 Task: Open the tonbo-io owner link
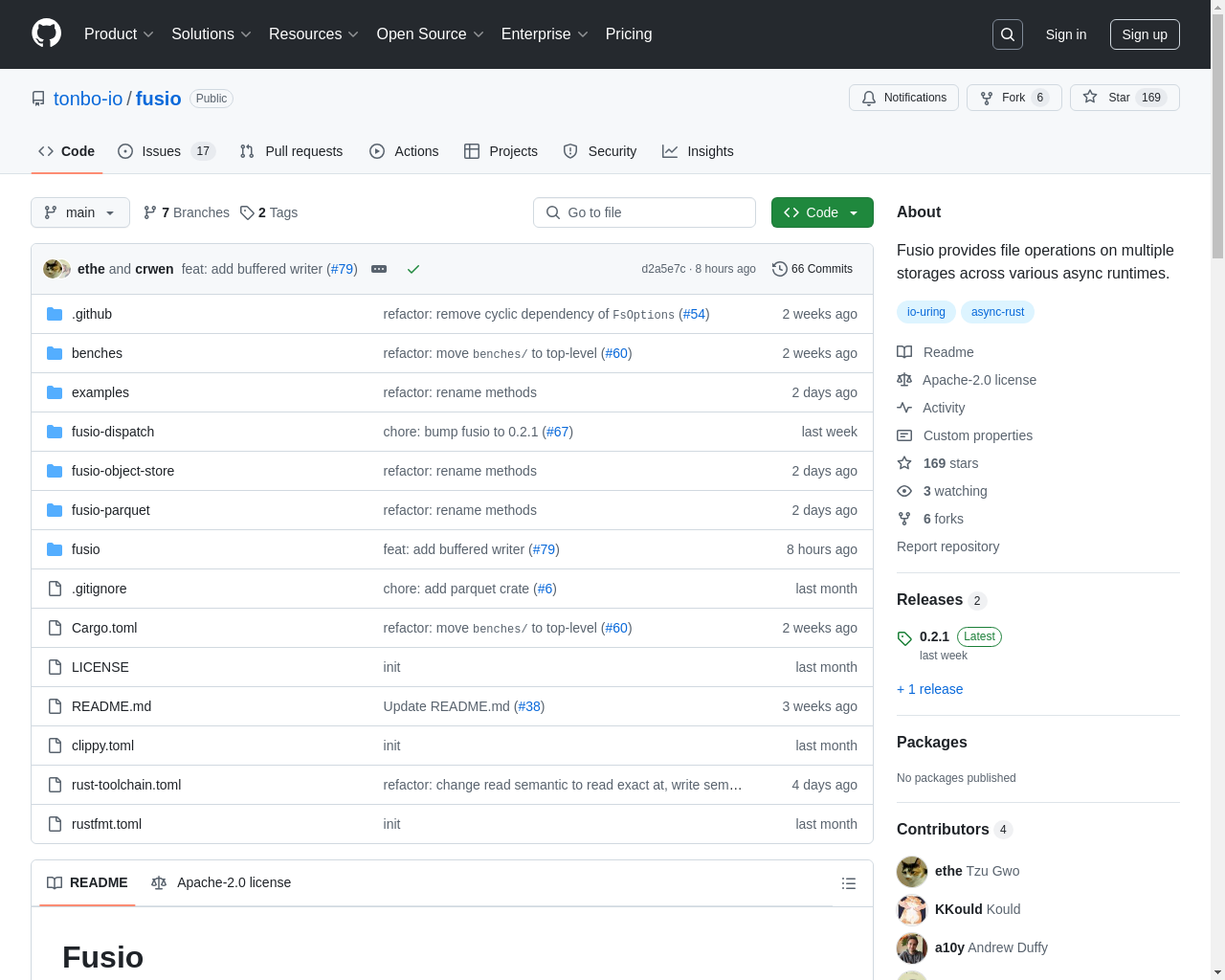88,99
